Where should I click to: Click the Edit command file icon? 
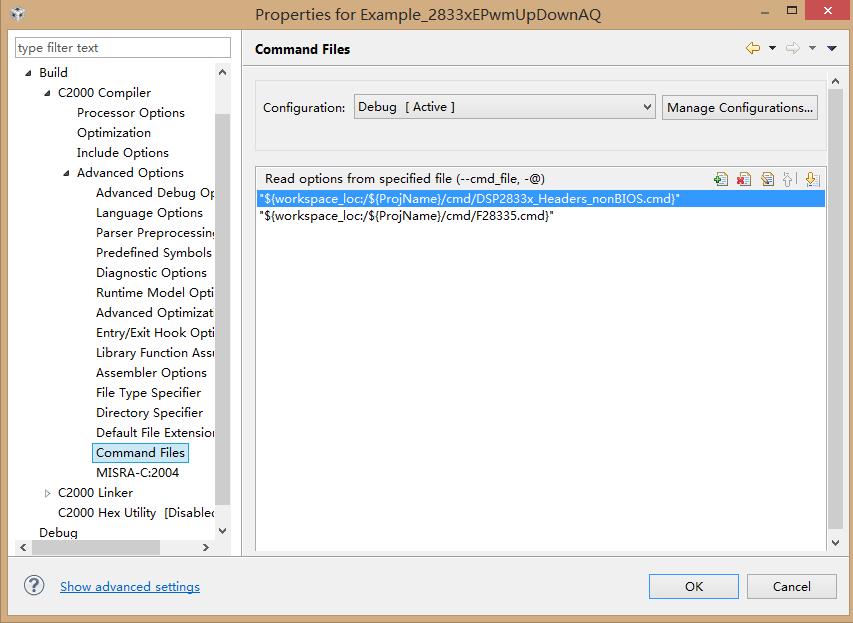coord(767,179)
